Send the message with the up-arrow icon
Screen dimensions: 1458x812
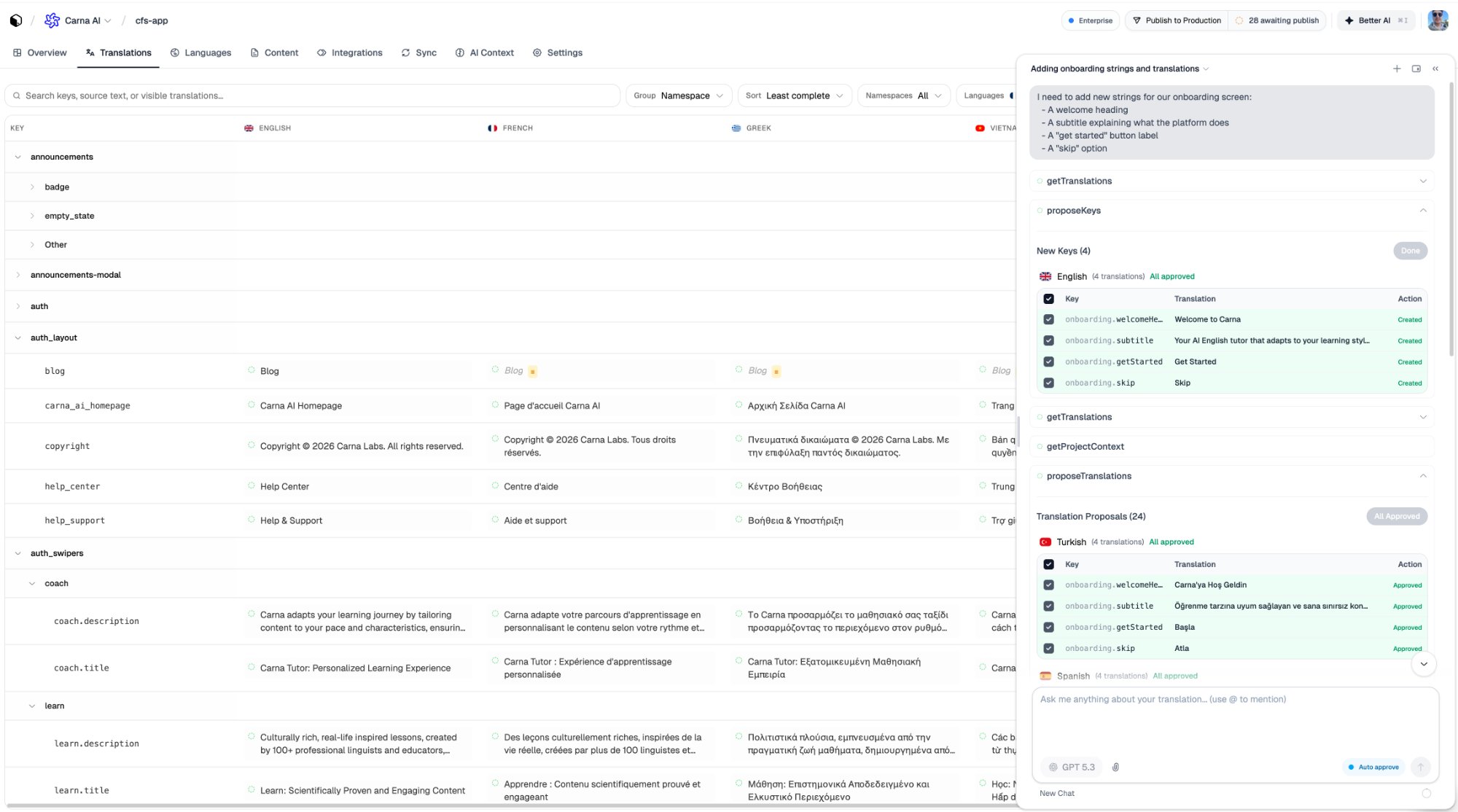click(x=1421, y=767)
